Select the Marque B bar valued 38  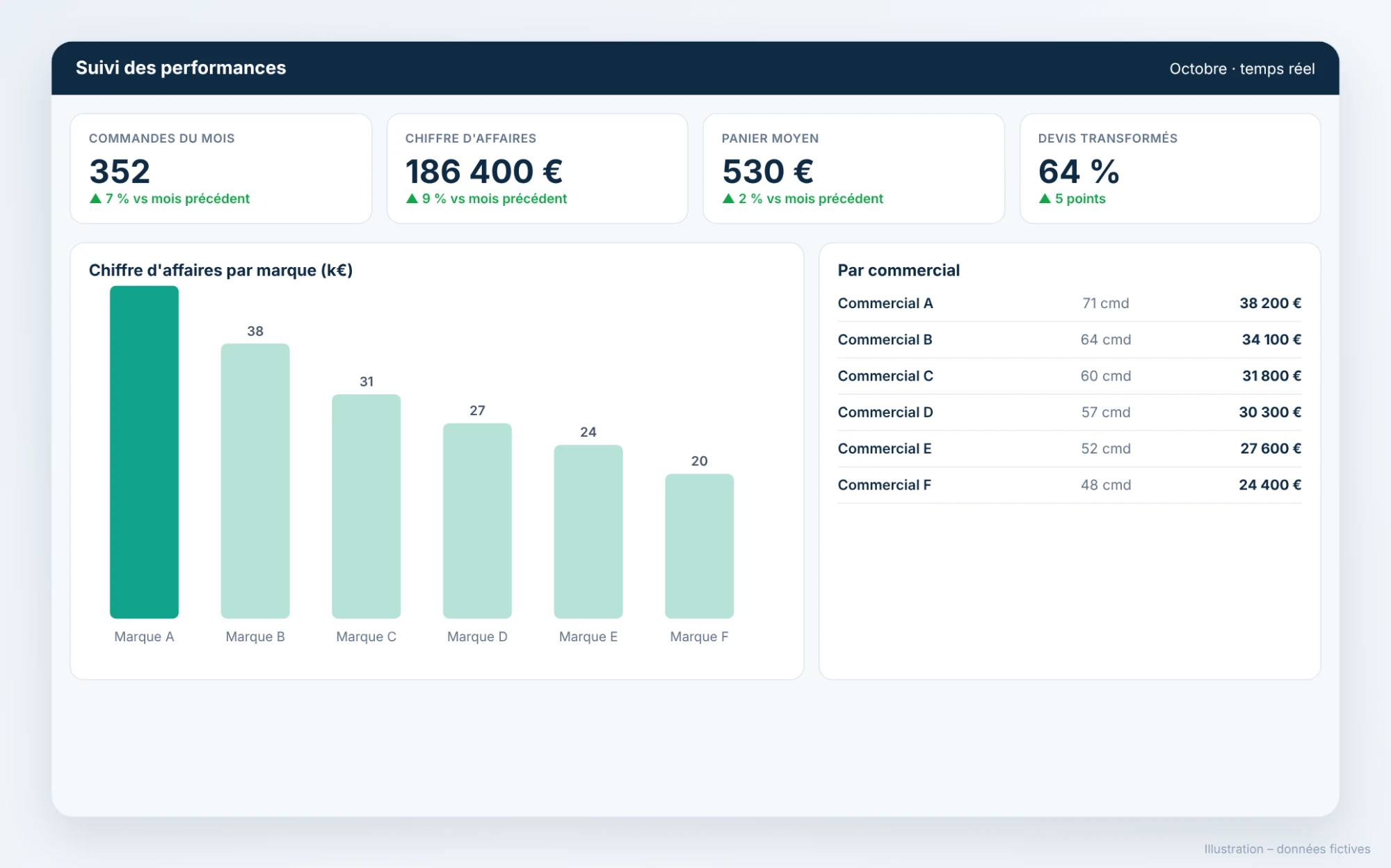tap(255, 481)
